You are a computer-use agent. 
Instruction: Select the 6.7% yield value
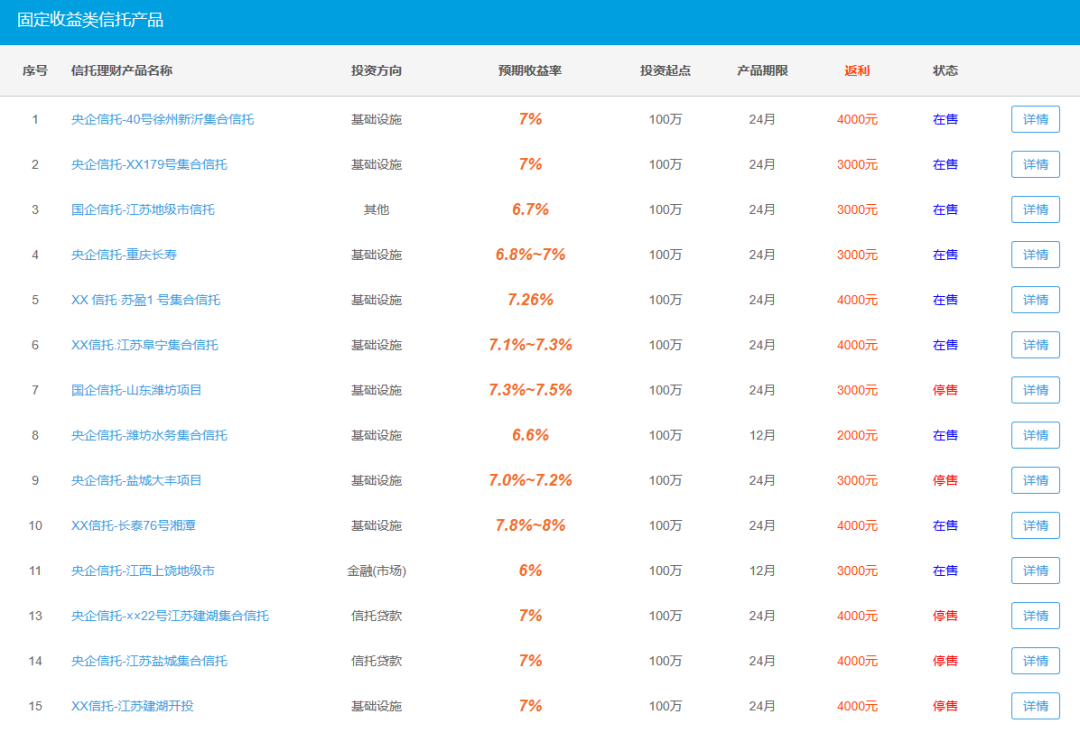pyautogui.click(x=530, y=209)
